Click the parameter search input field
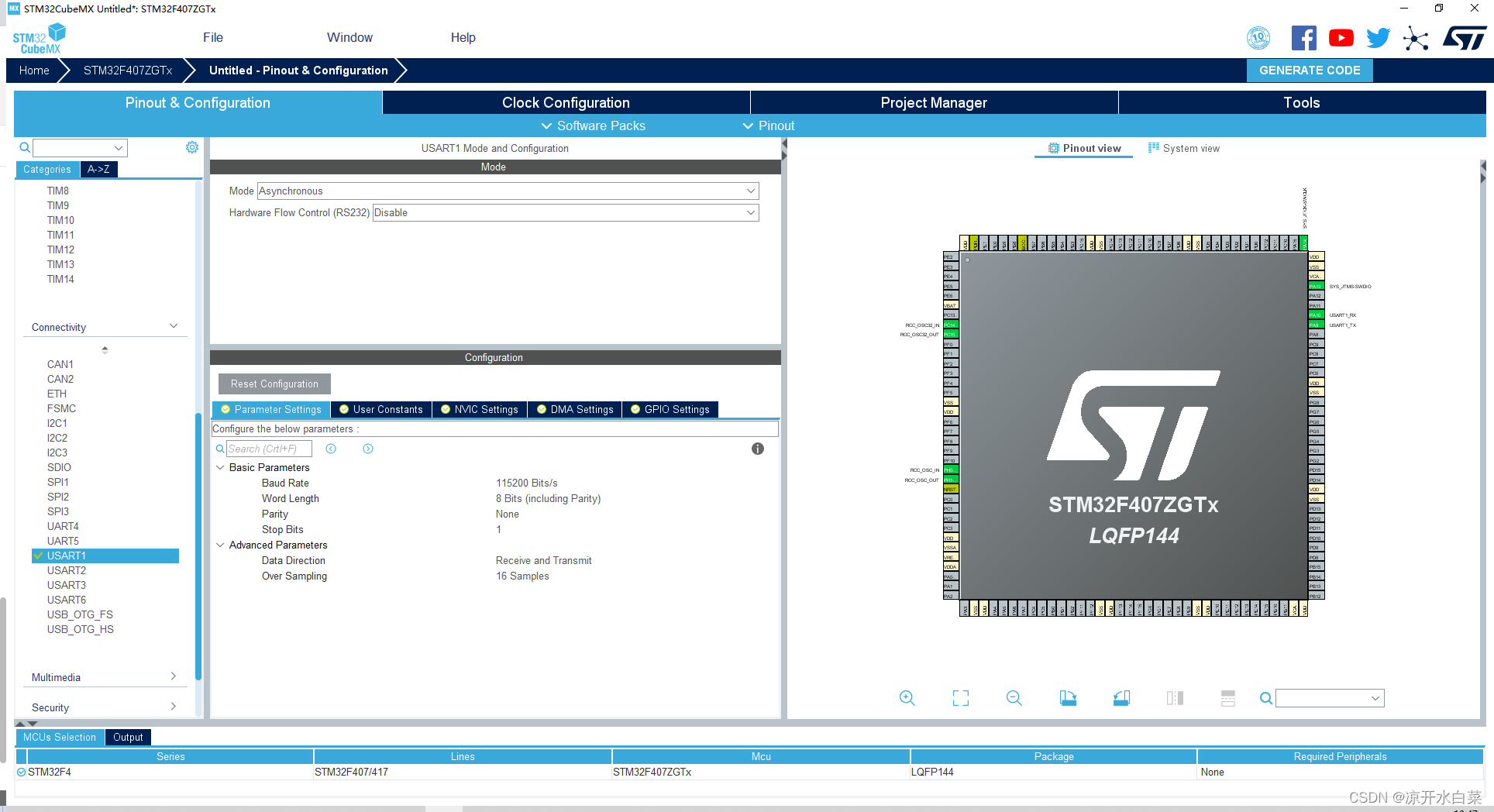This screenshot has width=1494, height=812. tap(269, 449)
